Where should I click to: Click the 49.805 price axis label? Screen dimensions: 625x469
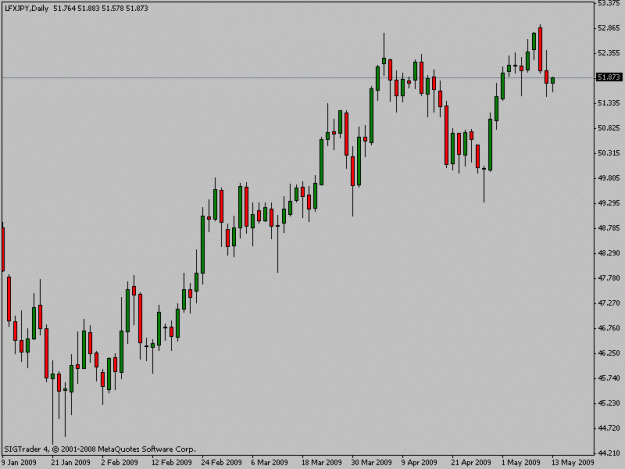pos(609,178)
